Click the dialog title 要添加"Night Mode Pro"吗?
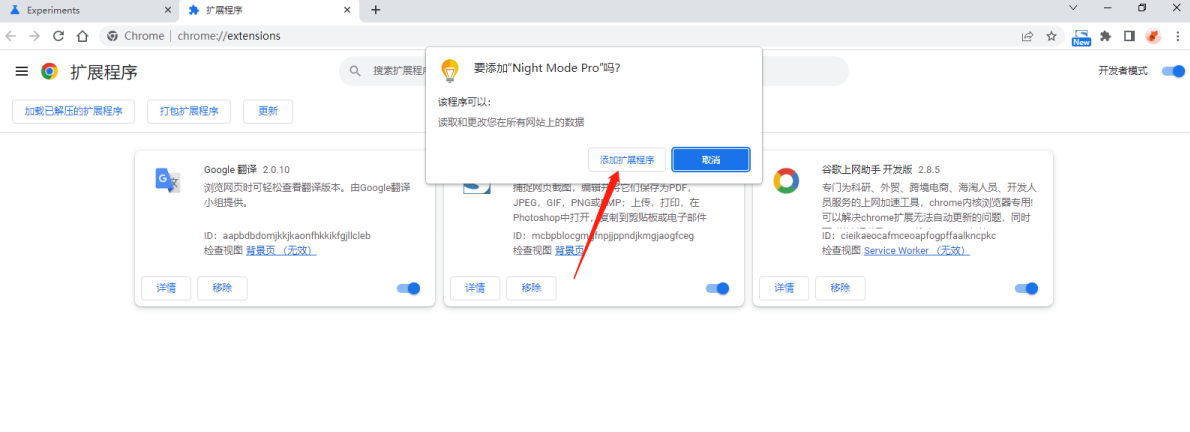The height and width of the screenshot is (432, 1190). coord(547,67)
